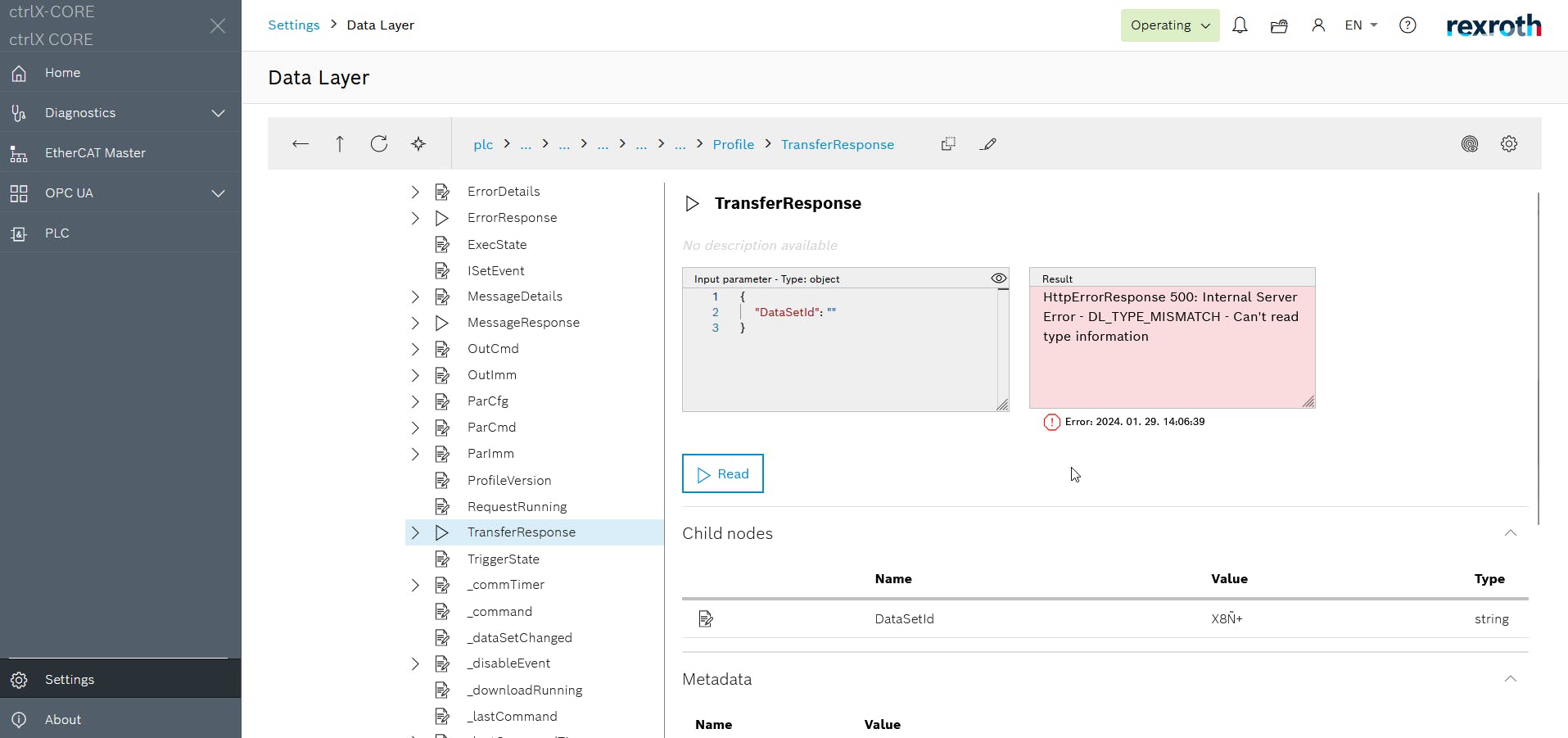Expand OPC UA menu in sidebar

point(218,193)
